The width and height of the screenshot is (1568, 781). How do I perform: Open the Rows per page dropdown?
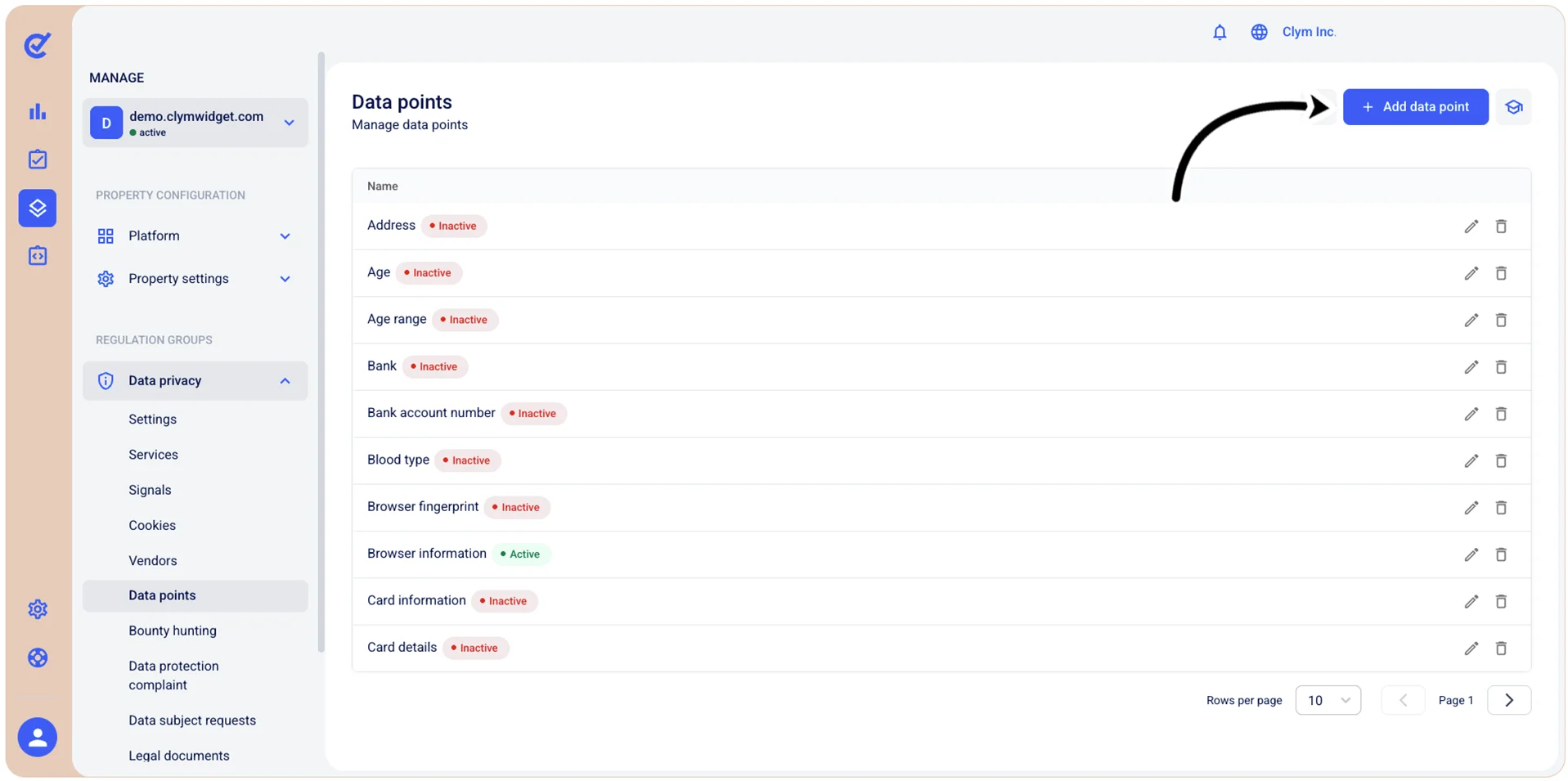pos(1328,700)
